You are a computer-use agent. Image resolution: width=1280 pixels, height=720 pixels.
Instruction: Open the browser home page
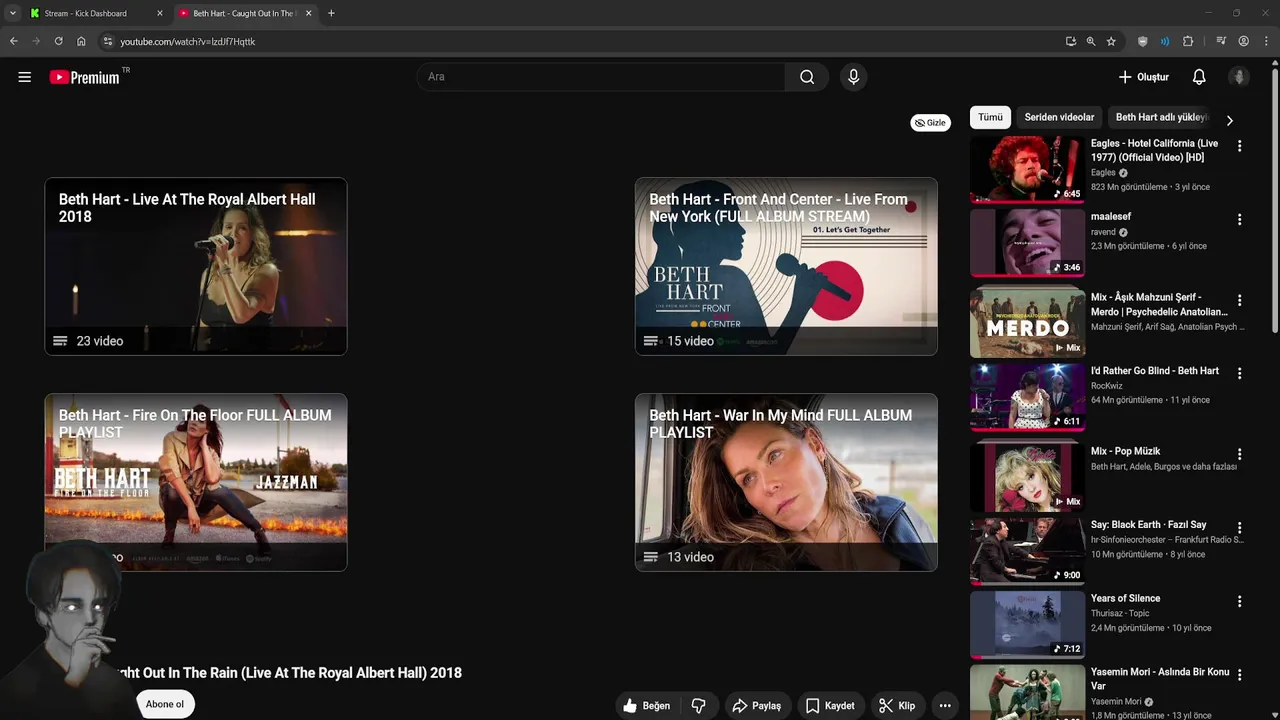[81, 41]
